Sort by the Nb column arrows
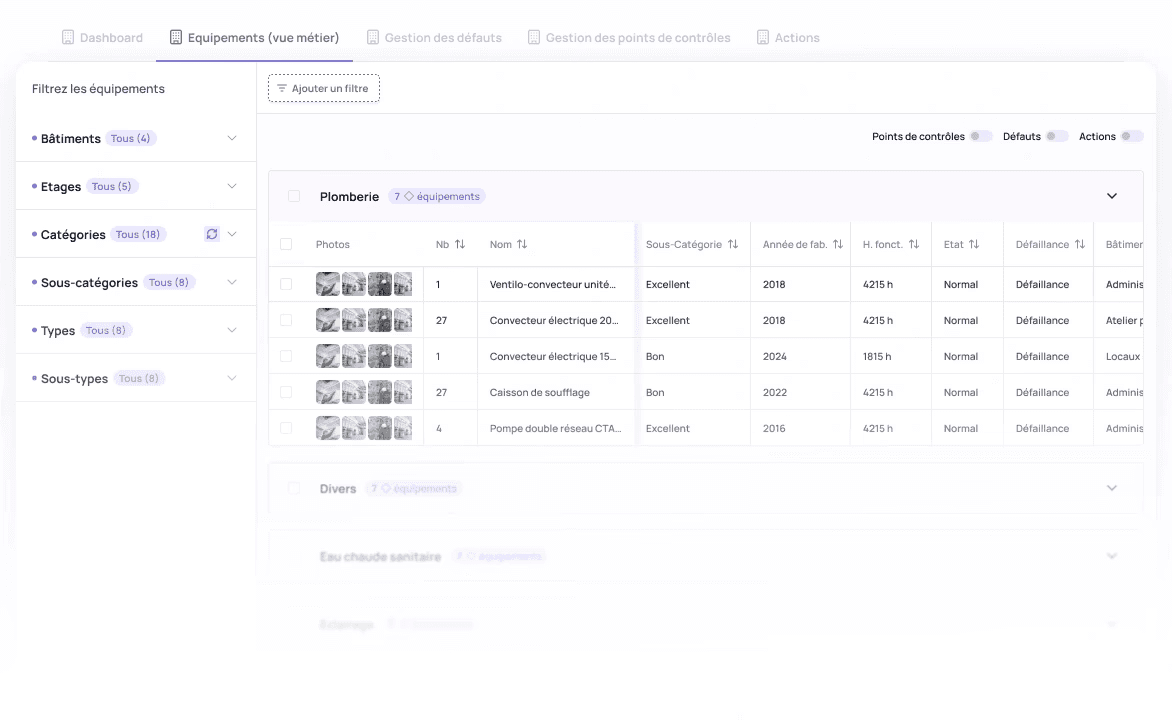This screenshot has width=1172, height=721. (460, 244)
